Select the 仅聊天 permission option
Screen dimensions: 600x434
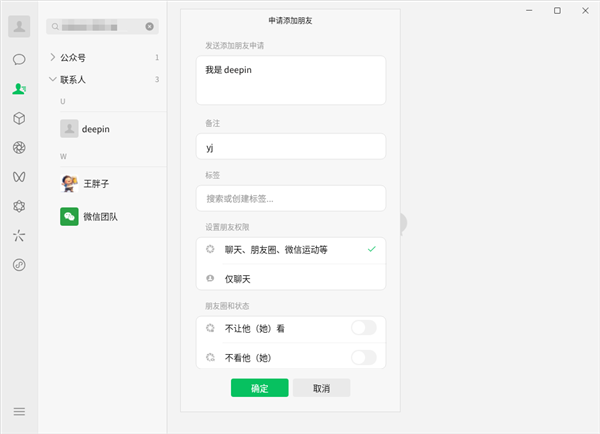pyautogui.click(x=291, y=277)
